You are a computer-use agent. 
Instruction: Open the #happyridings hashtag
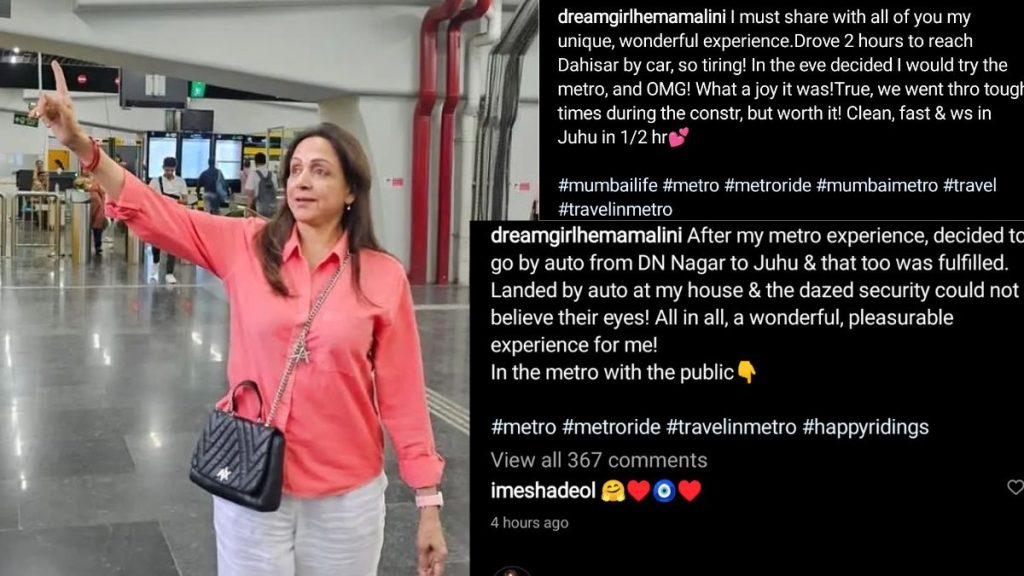865,427
